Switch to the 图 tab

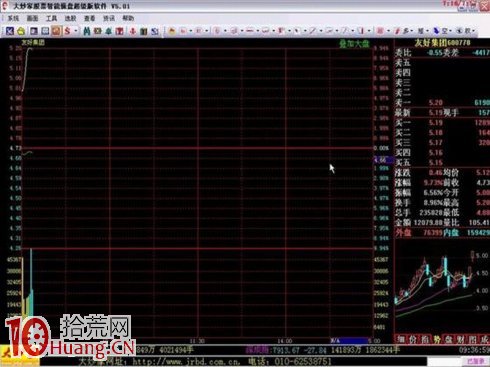tap(472, 339)
